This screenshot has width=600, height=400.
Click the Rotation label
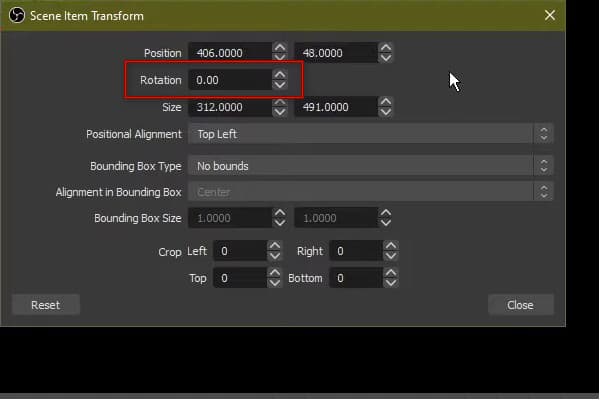pyautogui.click(x=161, y=80)
